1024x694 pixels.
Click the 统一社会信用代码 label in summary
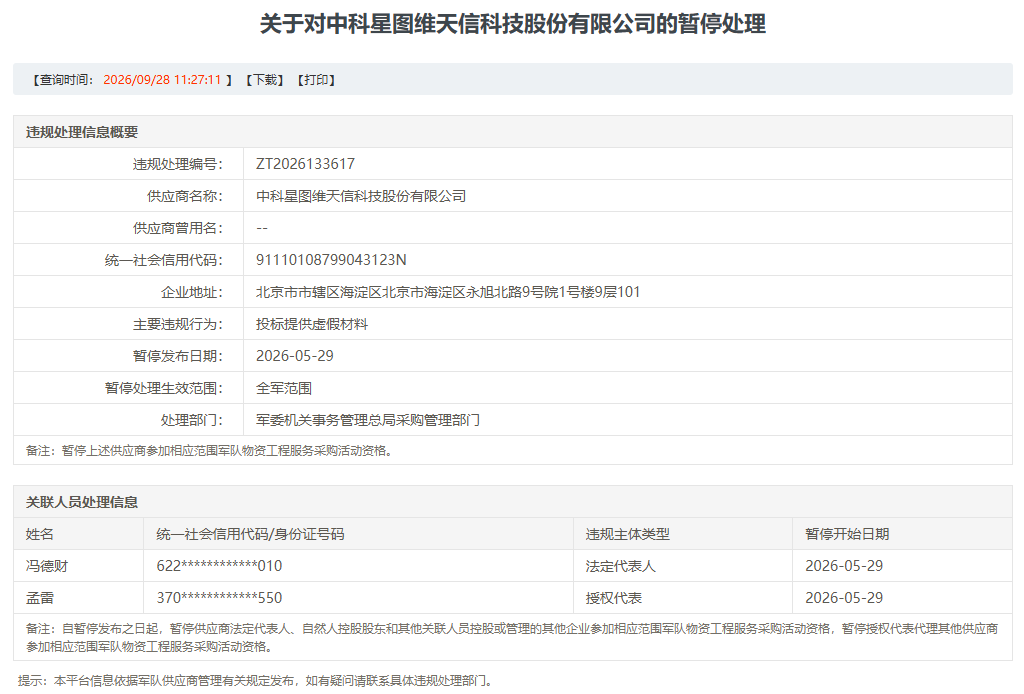point(164,260)
